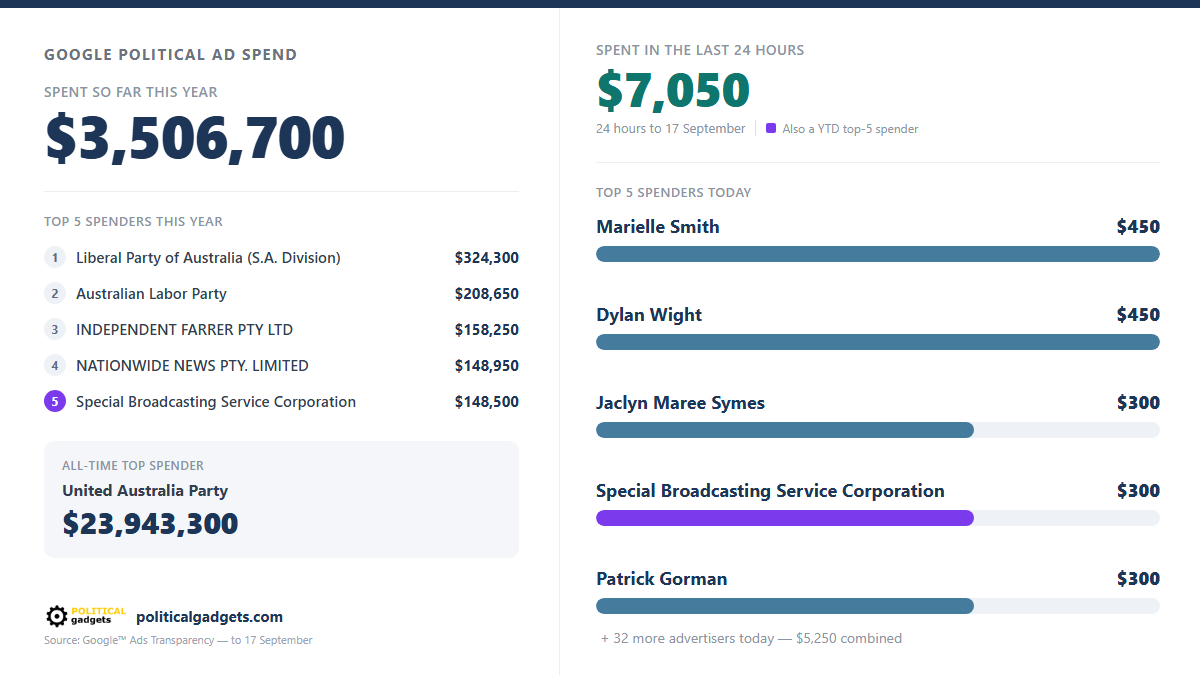
Task: Click the GOOGLE POLITICAL AD SPEND heading
Action: (171, 55)
